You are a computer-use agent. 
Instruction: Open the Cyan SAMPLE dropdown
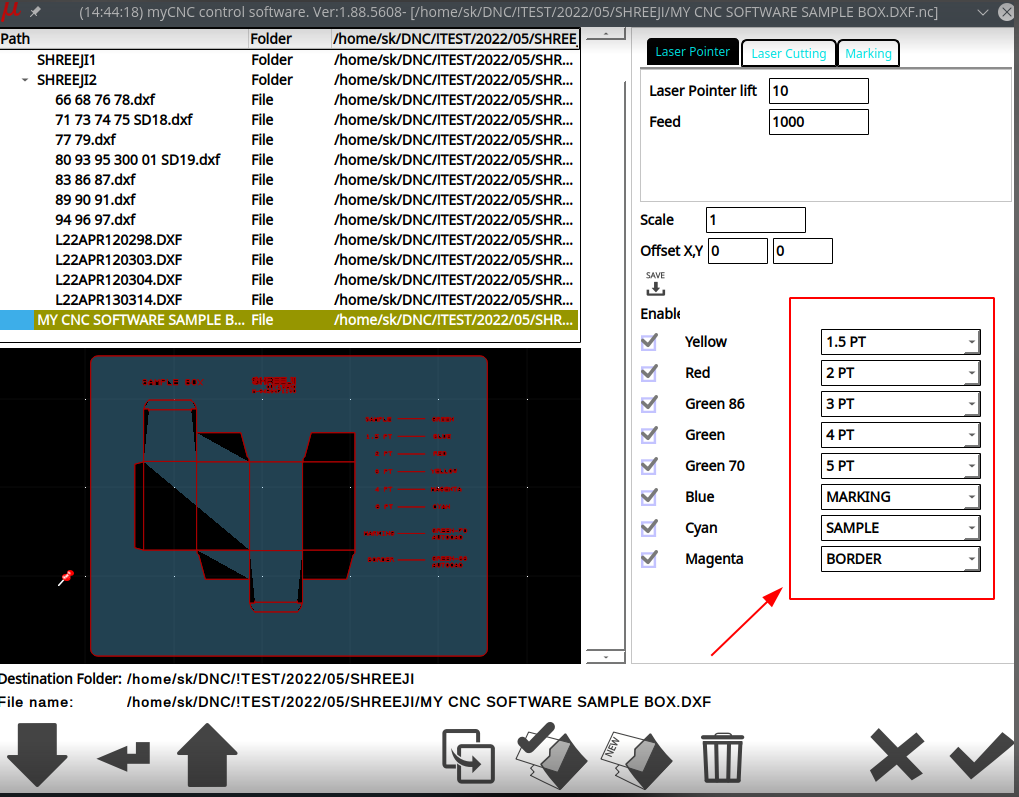pyautogui.click(x=900, y=528)
